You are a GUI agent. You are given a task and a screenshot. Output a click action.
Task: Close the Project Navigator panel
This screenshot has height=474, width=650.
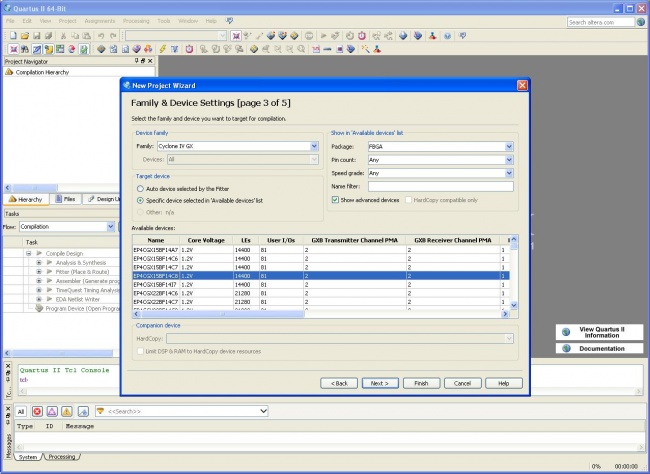[150, 61]
